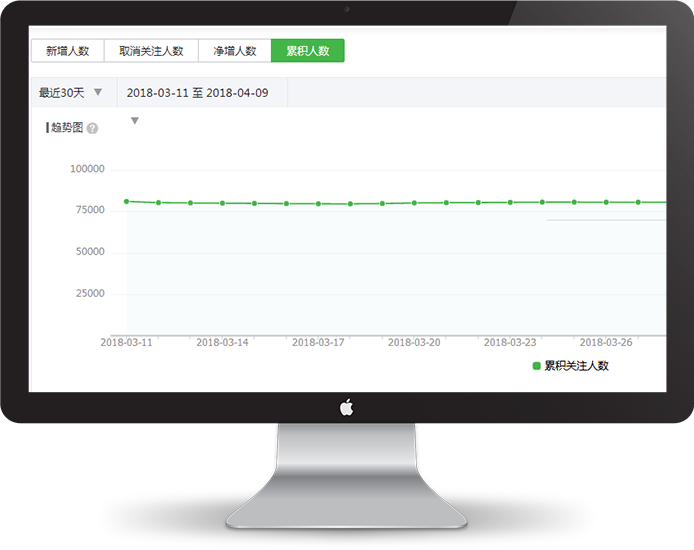Toggle the green 累积关注人数 legend swatch
The image size is (694, 550).
point(537,366)
